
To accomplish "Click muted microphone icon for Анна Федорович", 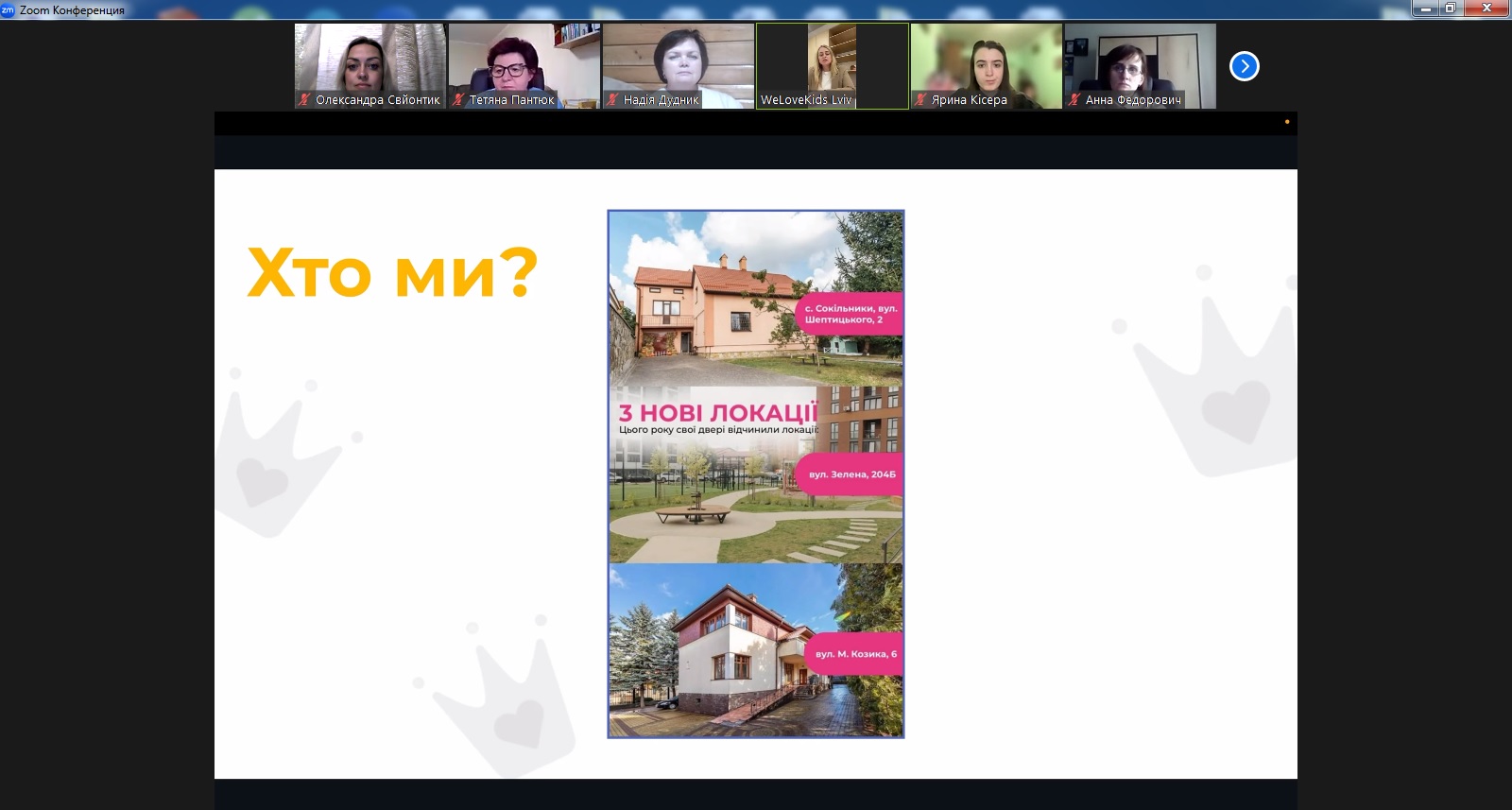I will tap(1074, 99).
